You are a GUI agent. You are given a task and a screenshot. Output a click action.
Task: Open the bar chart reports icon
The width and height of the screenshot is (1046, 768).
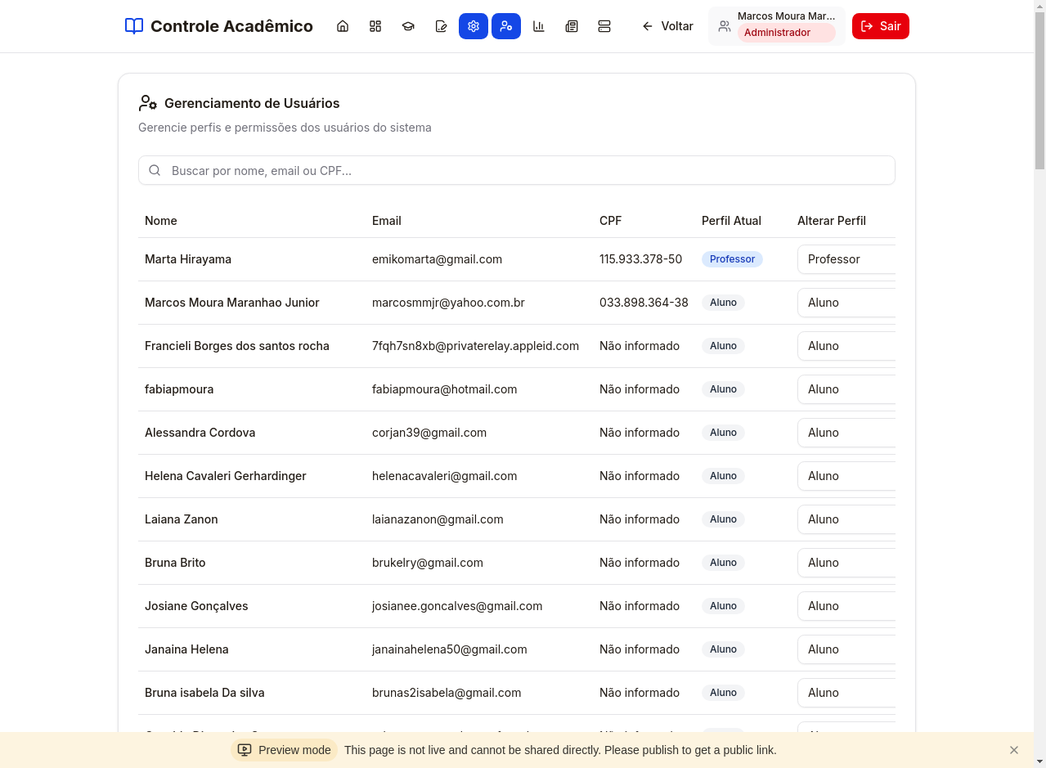point(539,26)
